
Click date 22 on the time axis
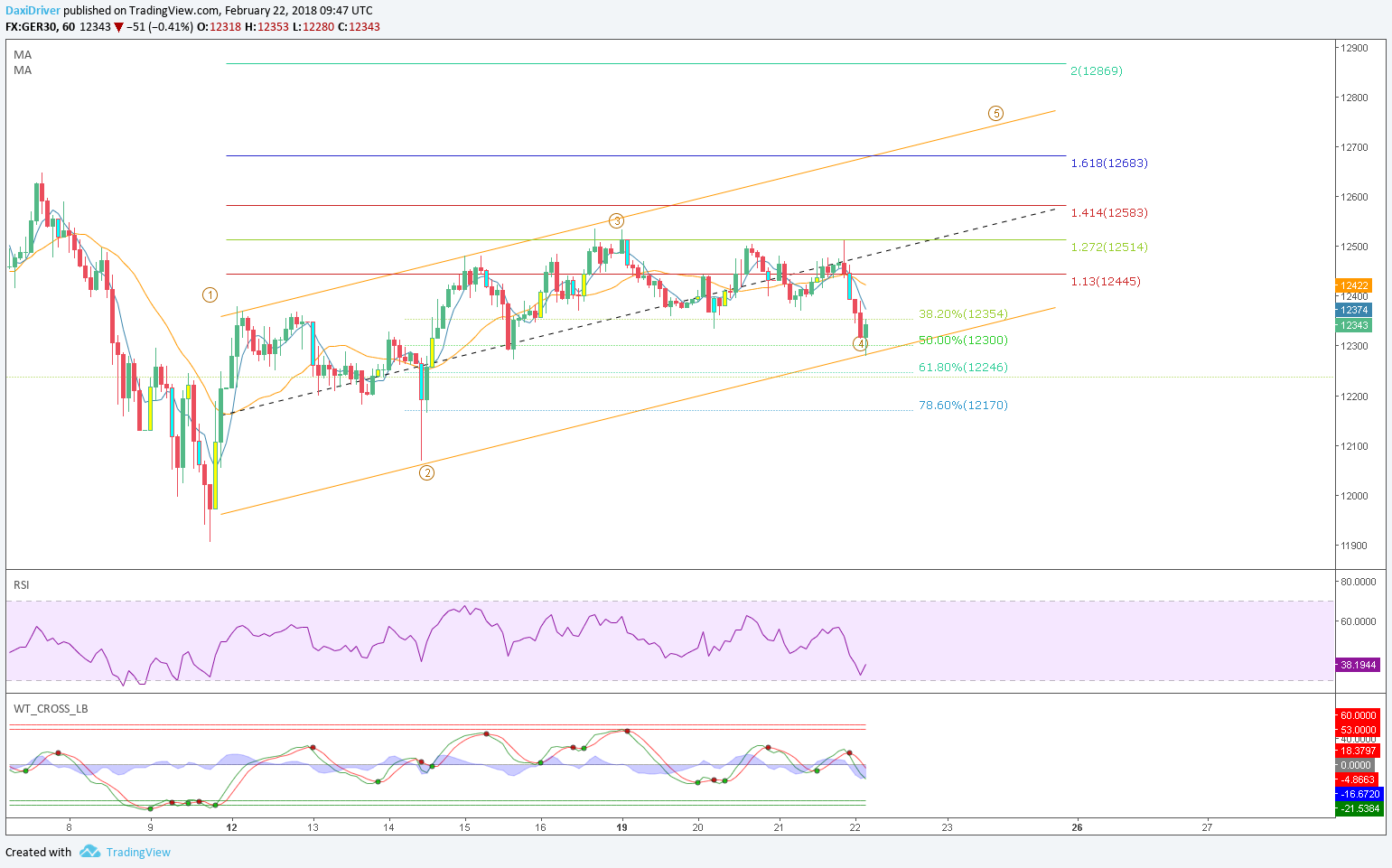855,826
